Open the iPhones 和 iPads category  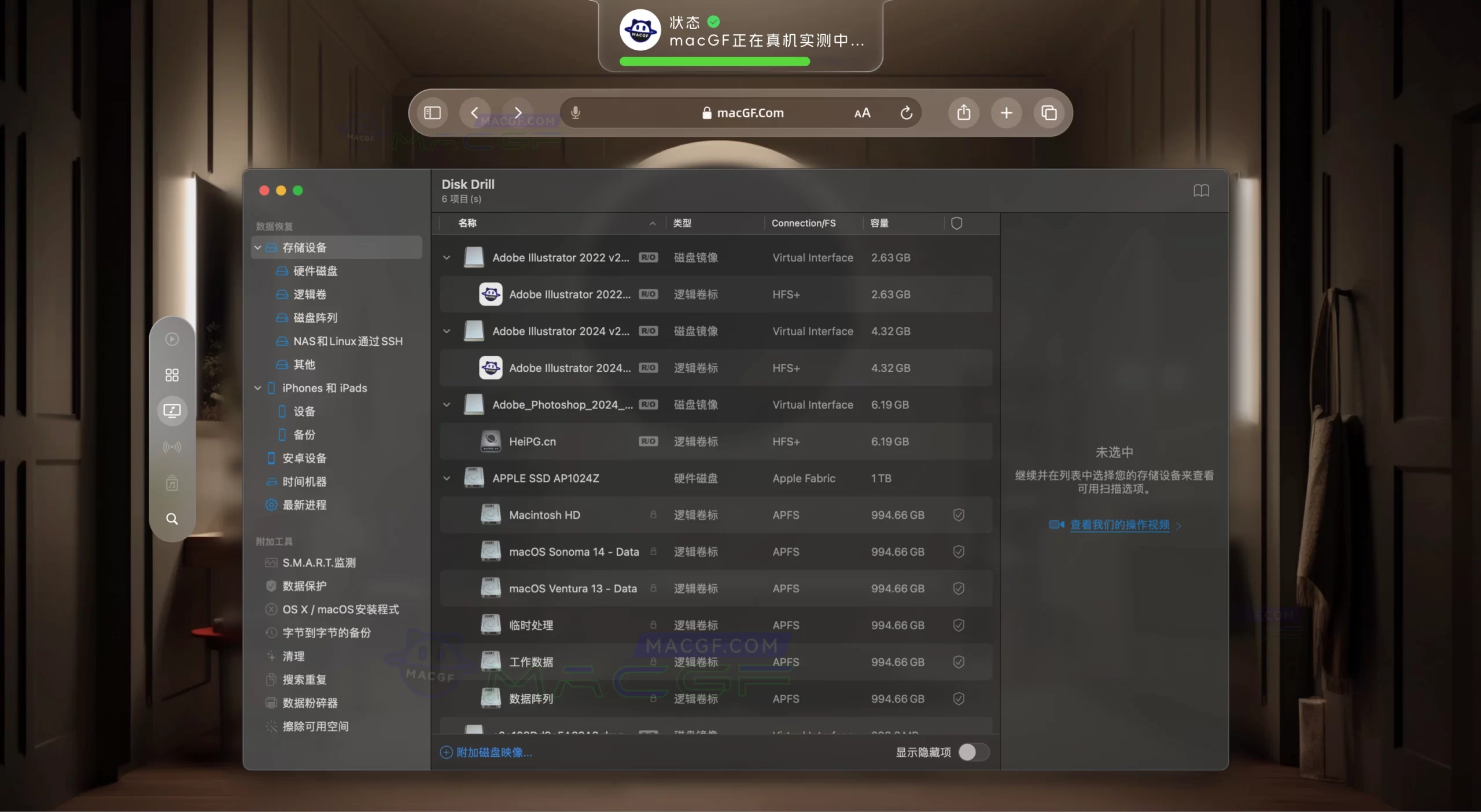click(325, 388)
